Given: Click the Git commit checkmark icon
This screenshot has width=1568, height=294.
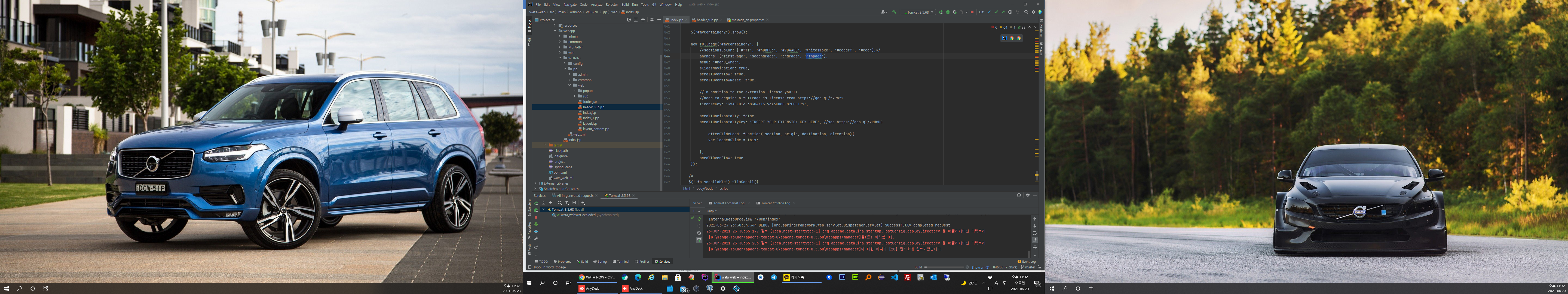Looking at the screenshot, I should (996, 12).
